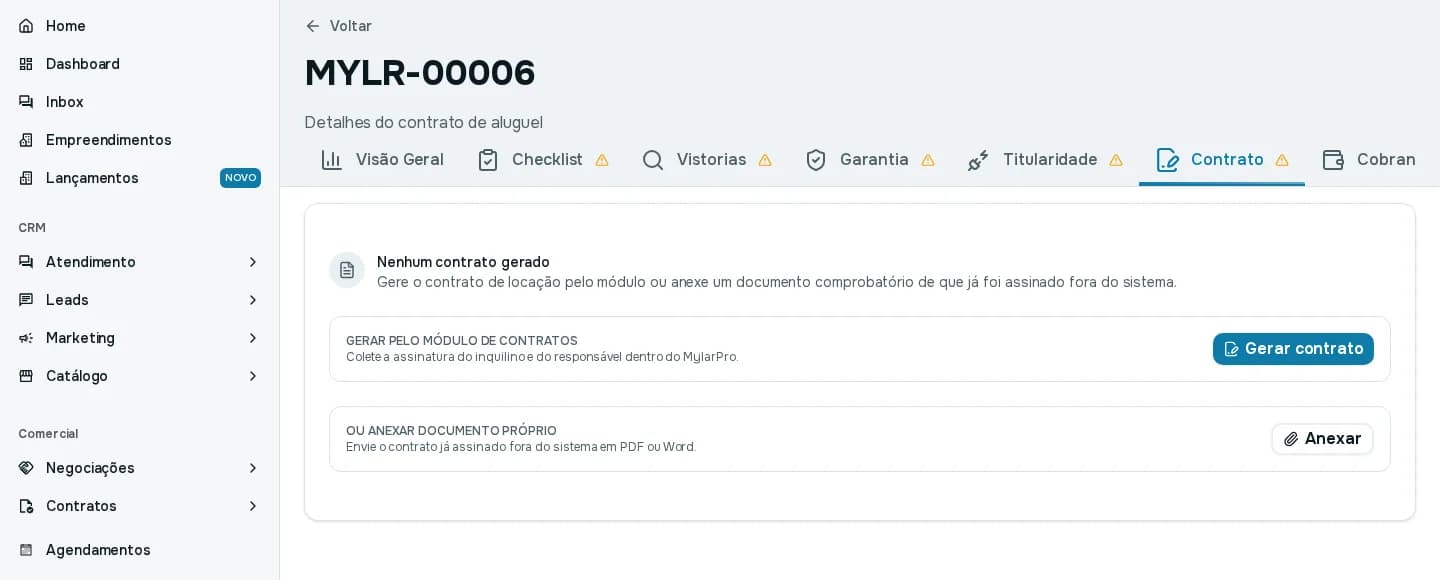Expand the Leads submenu chevron

[x=253, y=300]
